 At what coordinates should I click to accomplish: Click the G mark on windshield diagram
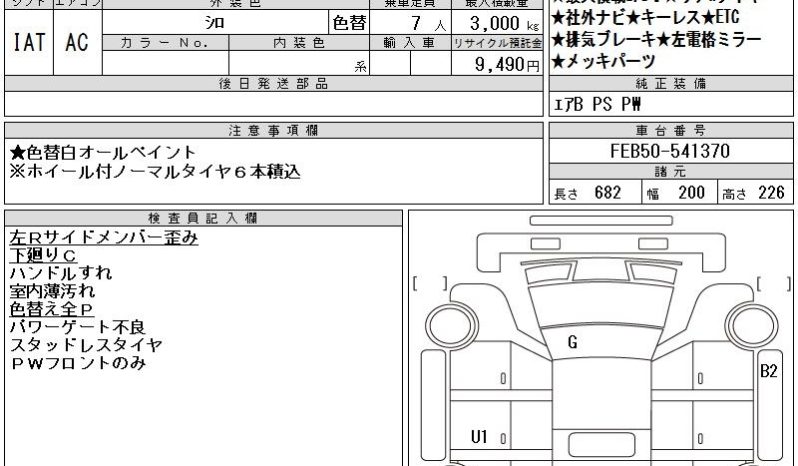[572, 342]
